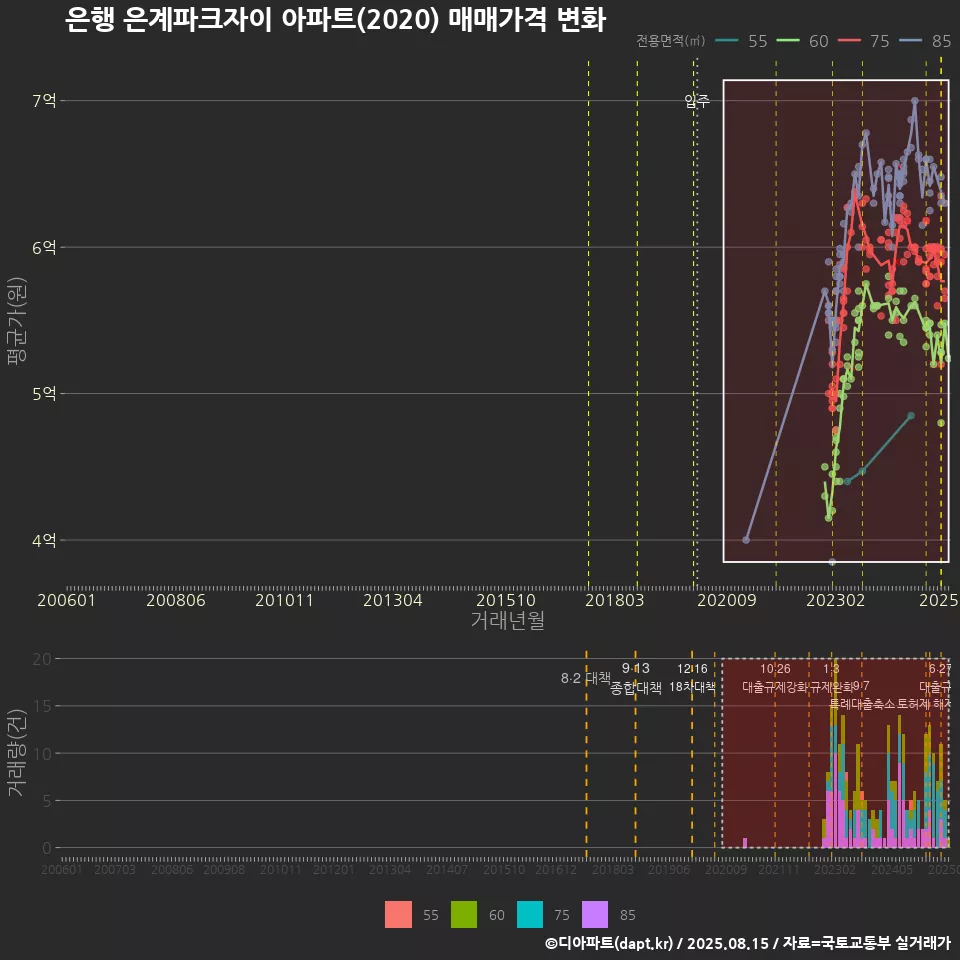Click the 4억 y-axis label
Viewport: 960px width, 960px height.
pos(44,540)
